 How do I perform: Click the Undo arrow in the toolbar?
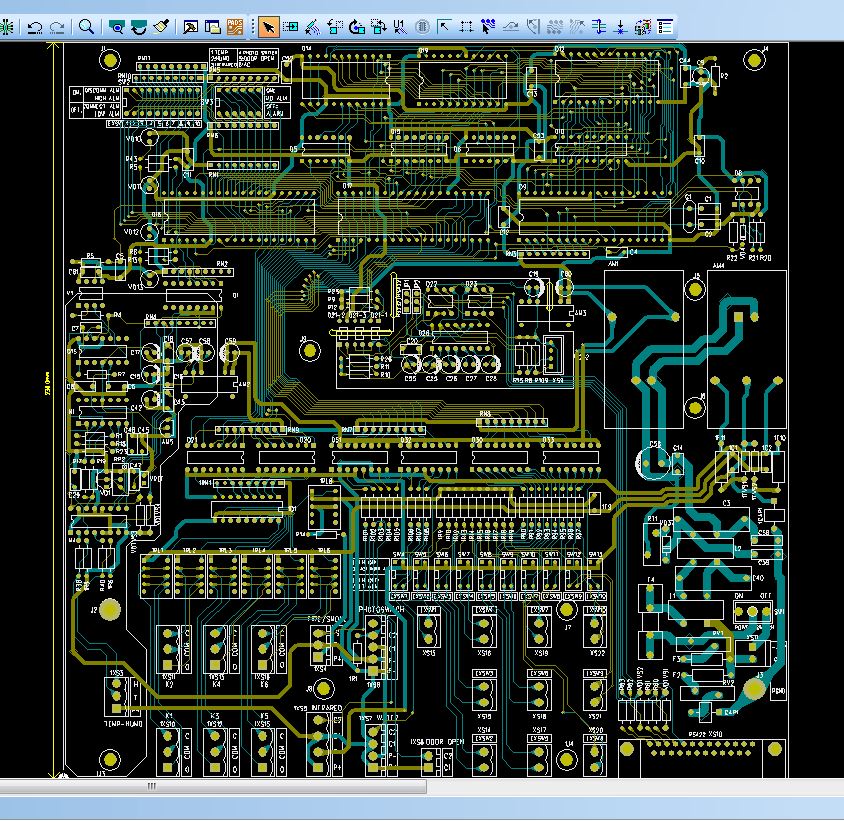[36, 27]
